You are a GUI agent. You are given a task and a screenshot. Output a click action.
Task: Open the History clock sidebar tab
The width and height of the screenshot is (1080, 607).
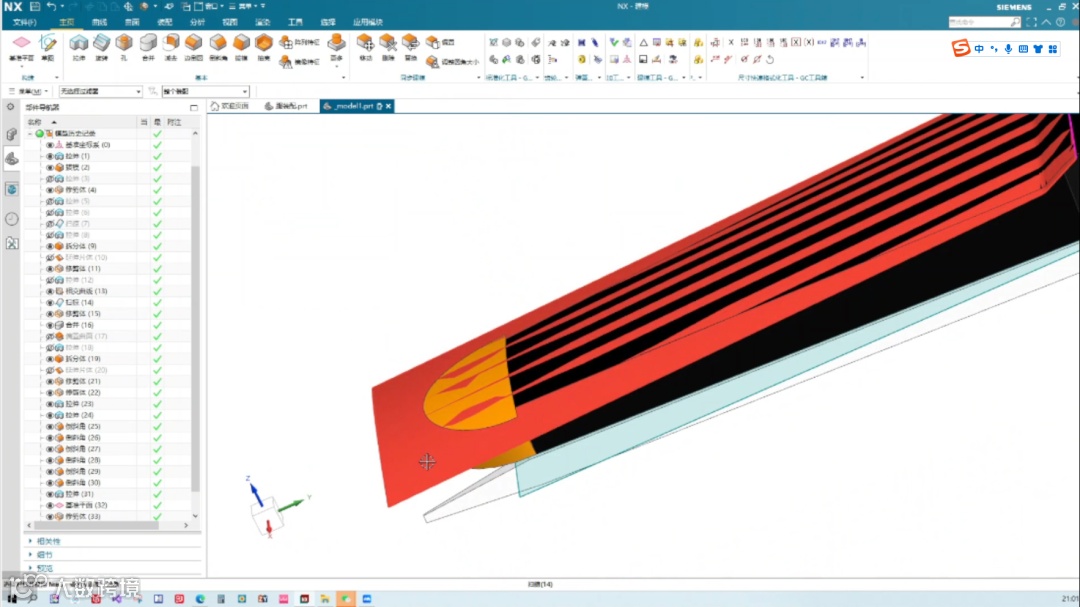12,218
